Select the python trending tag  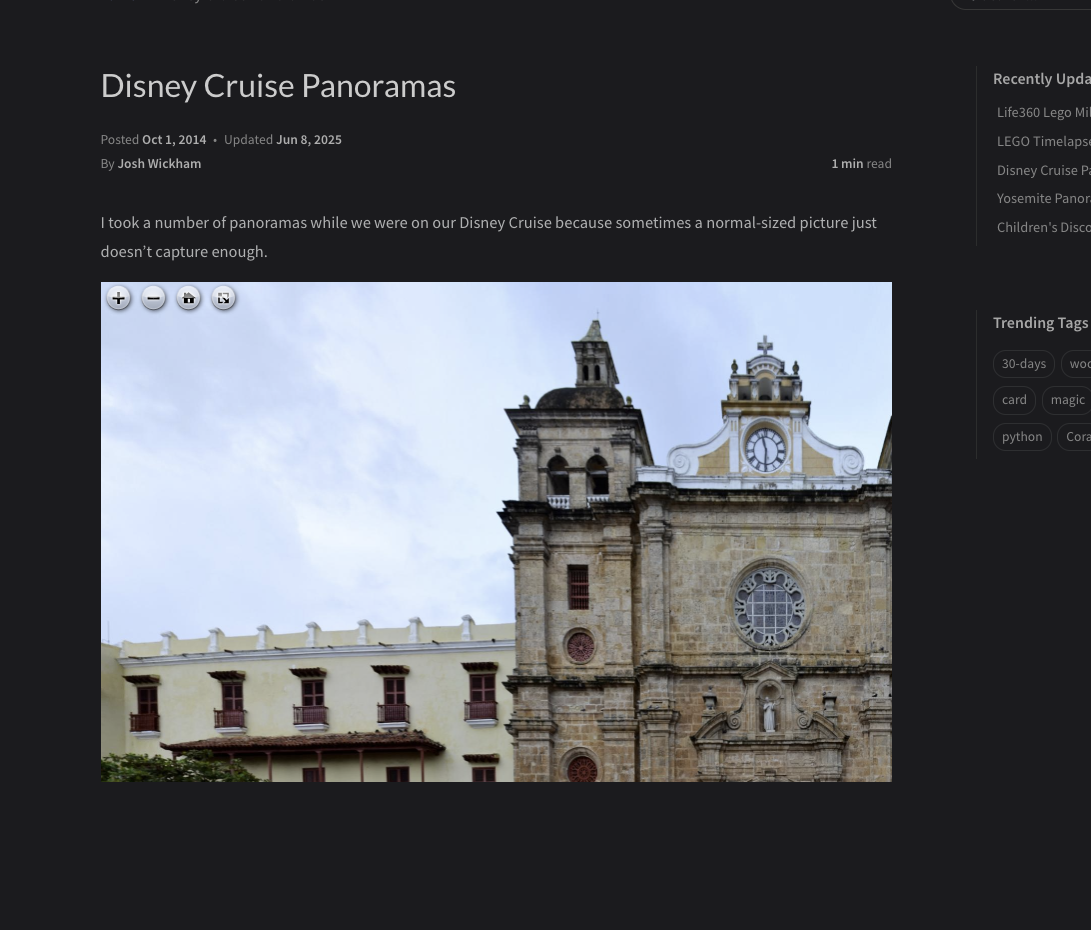(1021, 437)
